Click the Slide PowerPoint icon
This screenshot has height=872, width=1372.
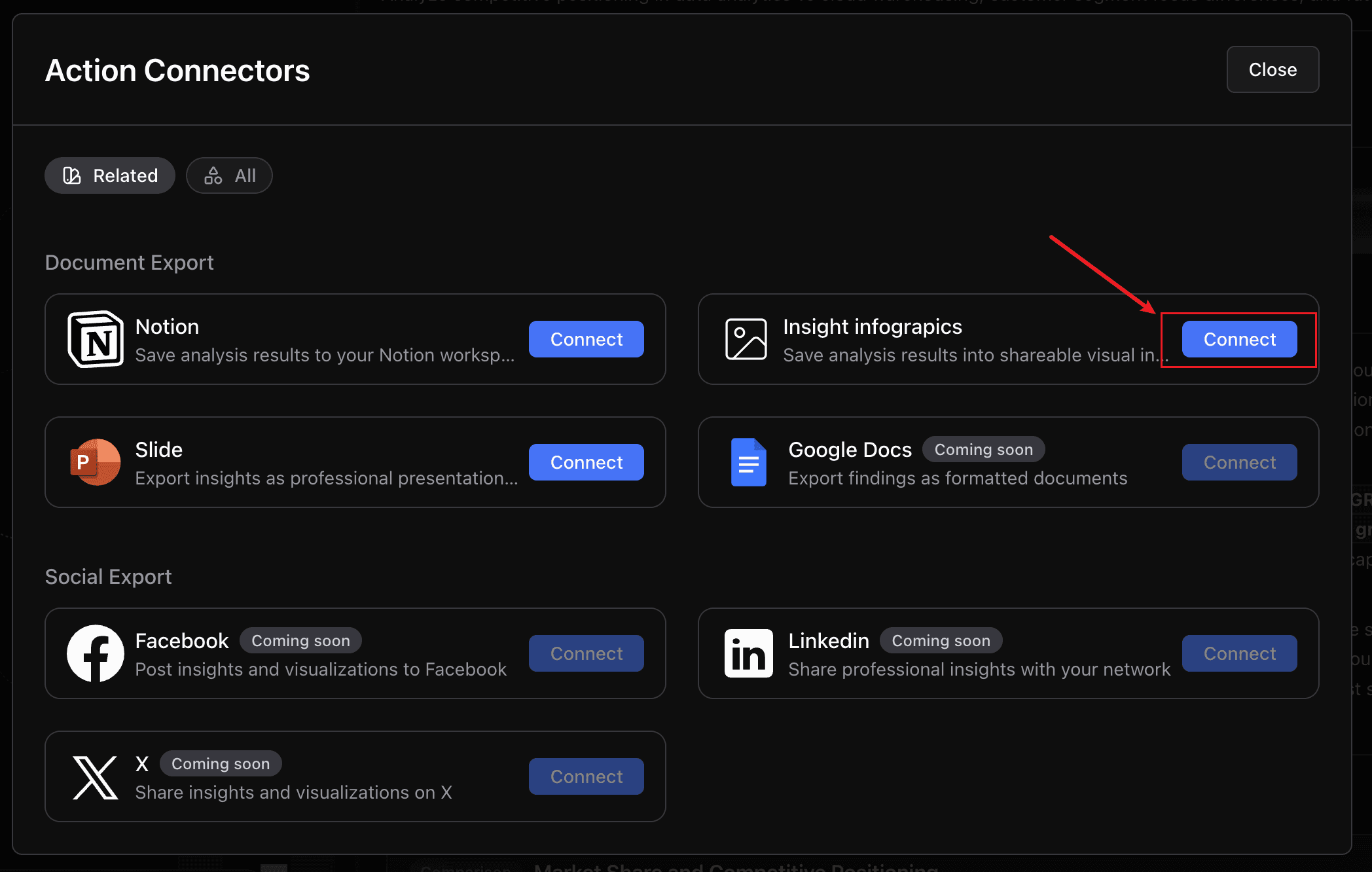[96, 462]
